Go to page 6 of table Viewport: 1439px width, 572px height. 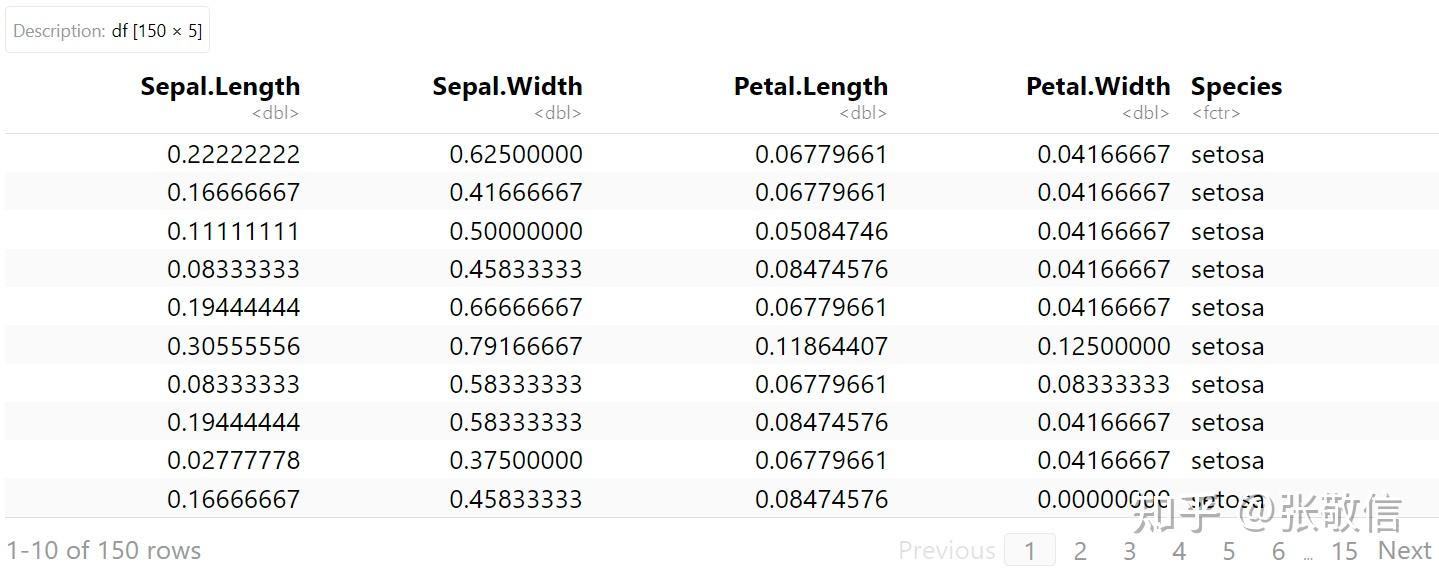point(1278,551)
